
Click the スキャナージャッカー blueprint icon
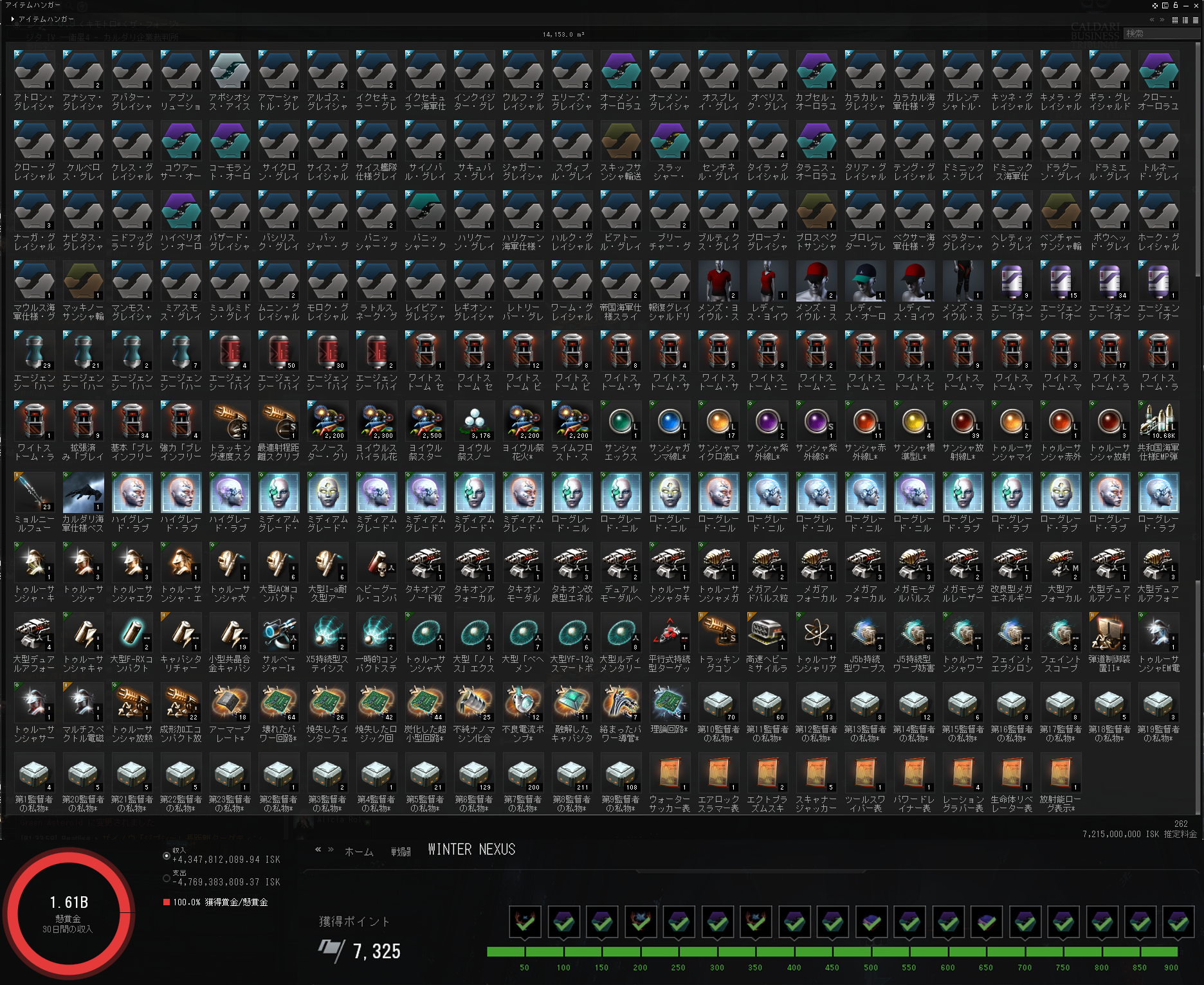tap(816, 773)
